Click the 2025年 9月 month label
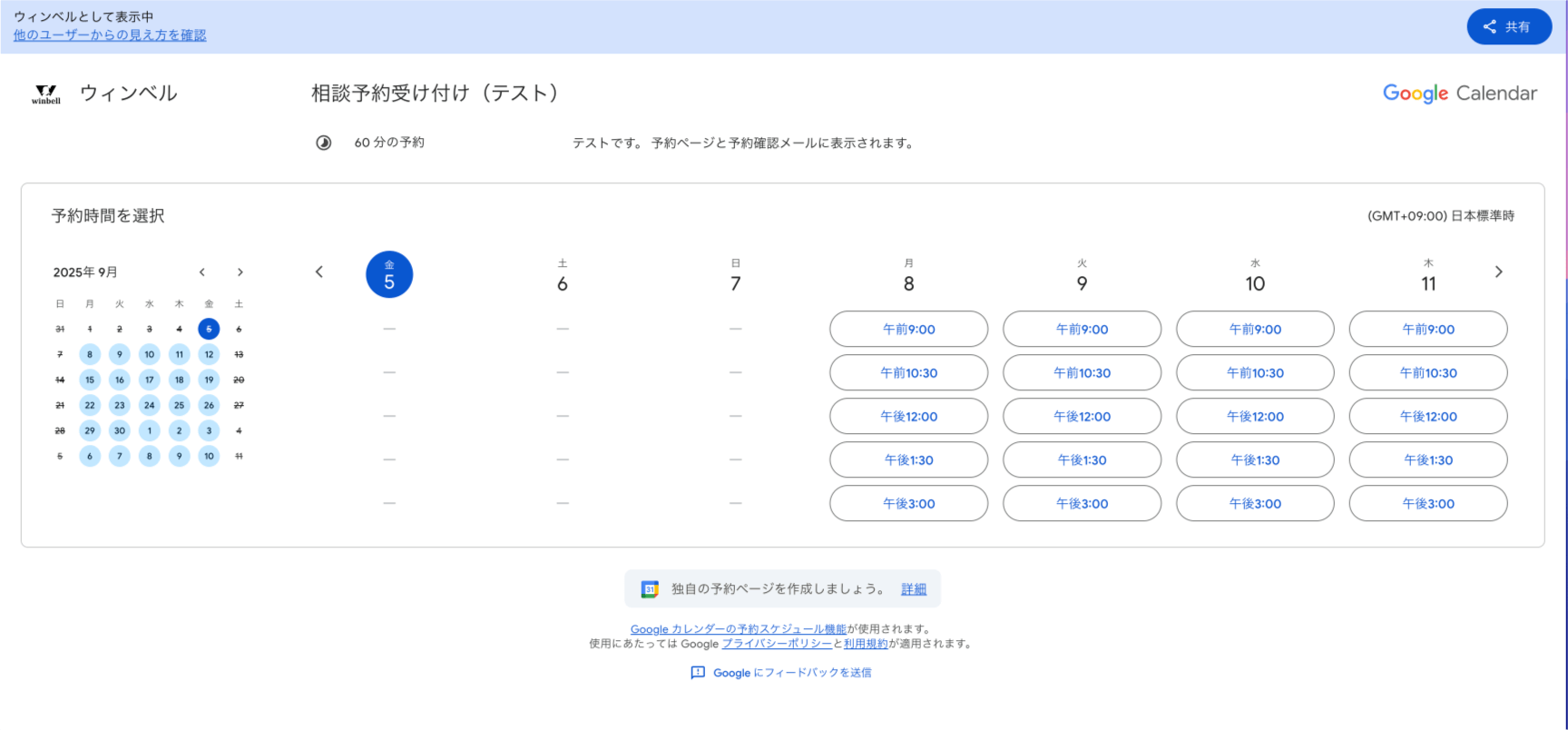Screen dimensions: 1568x730 click(85, 272)
